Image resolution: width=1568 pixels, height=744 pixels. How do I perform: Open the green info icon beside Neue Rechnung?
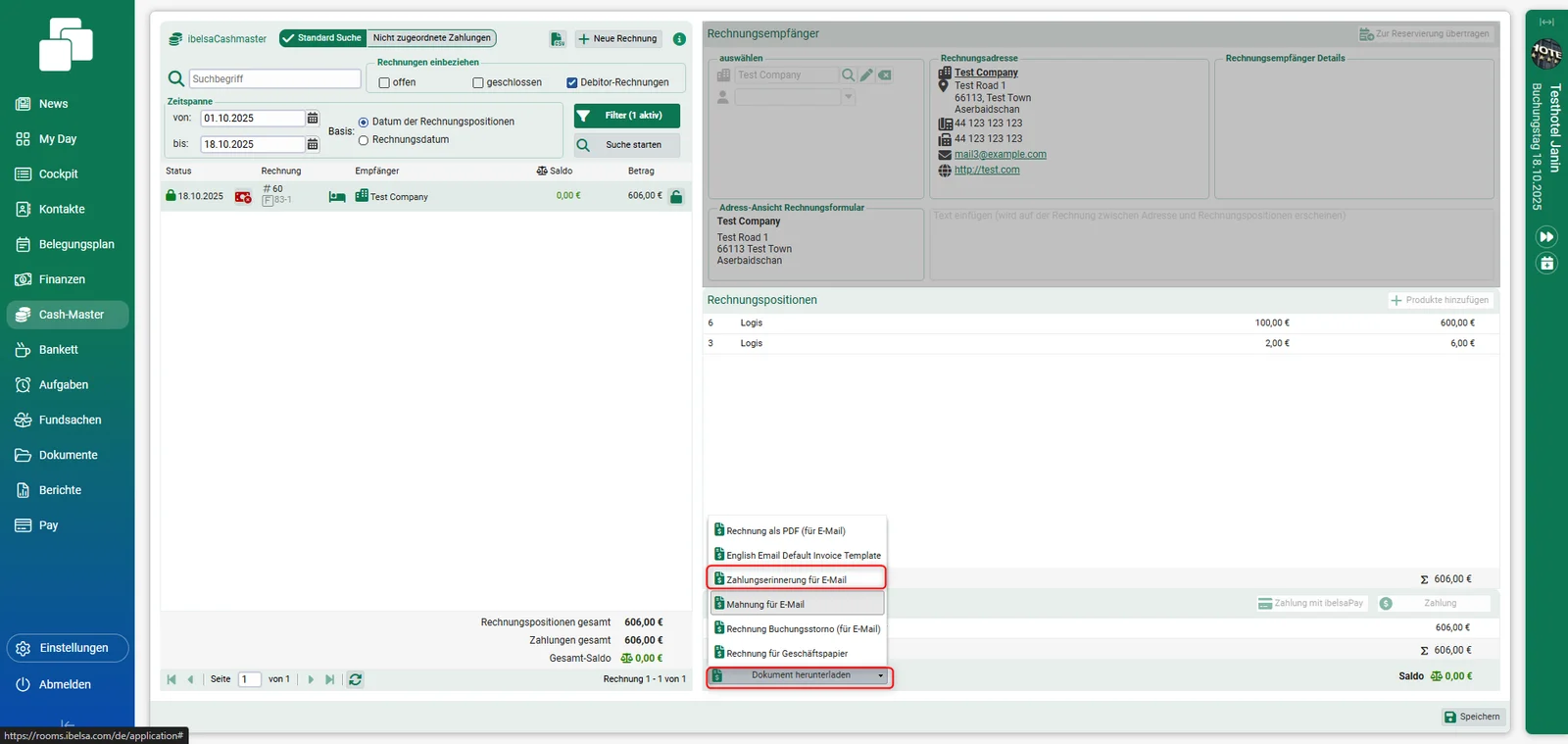[679, 39]
